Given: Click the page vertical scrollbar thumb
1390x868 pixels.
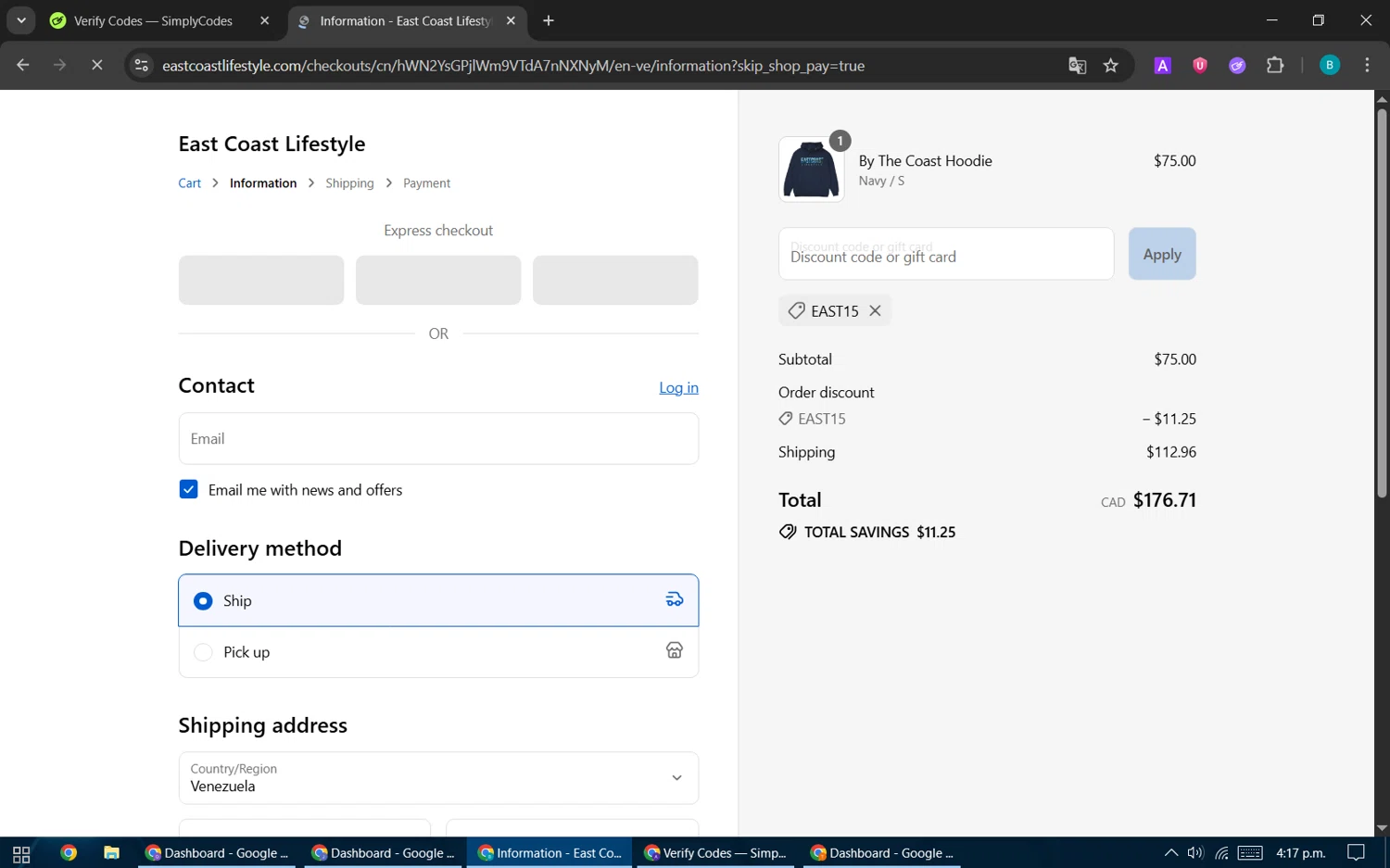Looking at the screenshot, I should pyautogui.click(x=1382, y=304).
